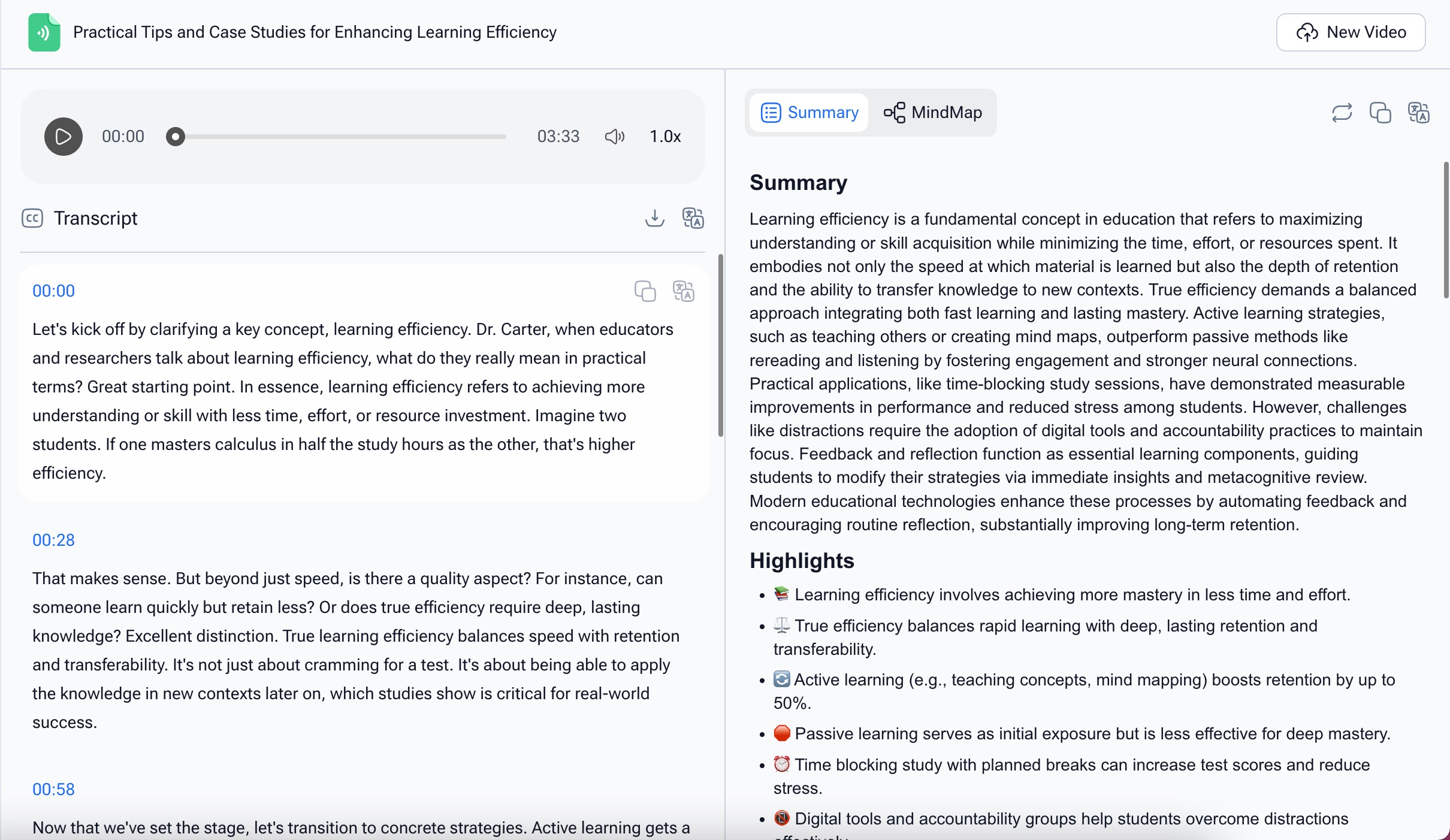
Task: Click the 03:33 total duration text
Action: tap(558, 137)
